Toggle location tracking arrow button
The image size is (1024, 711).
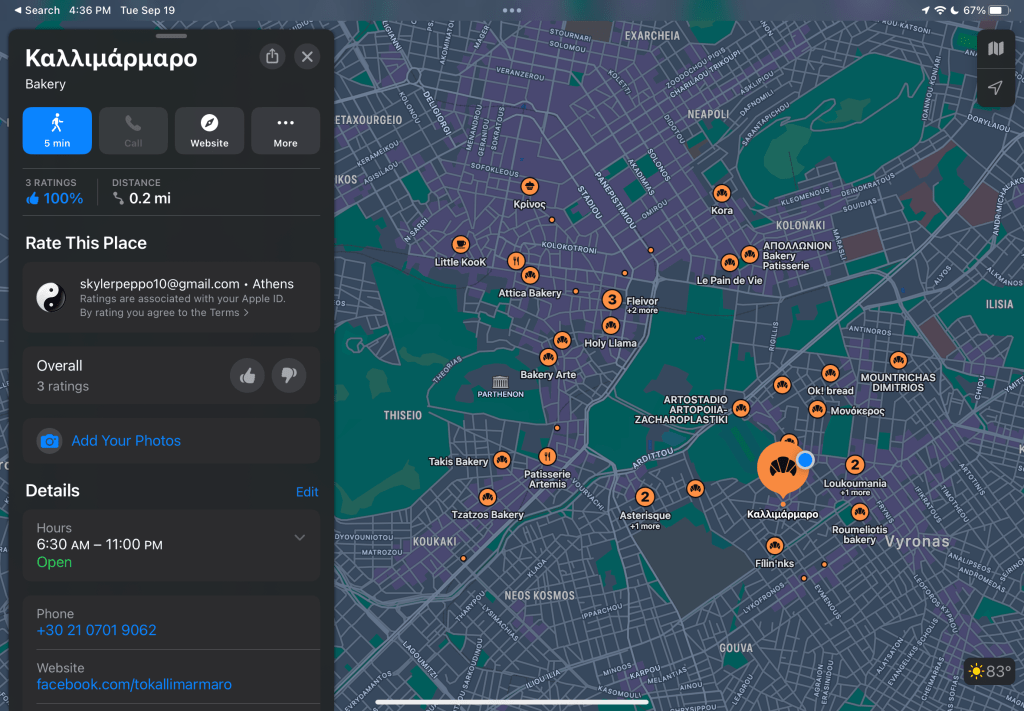995,88
